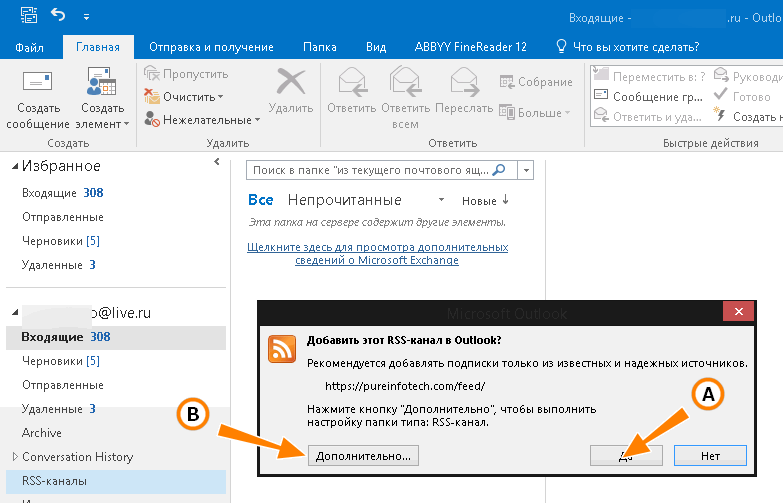Select the 'Создать н...' quick step
The image size is (783, 503).
[748, 116]
